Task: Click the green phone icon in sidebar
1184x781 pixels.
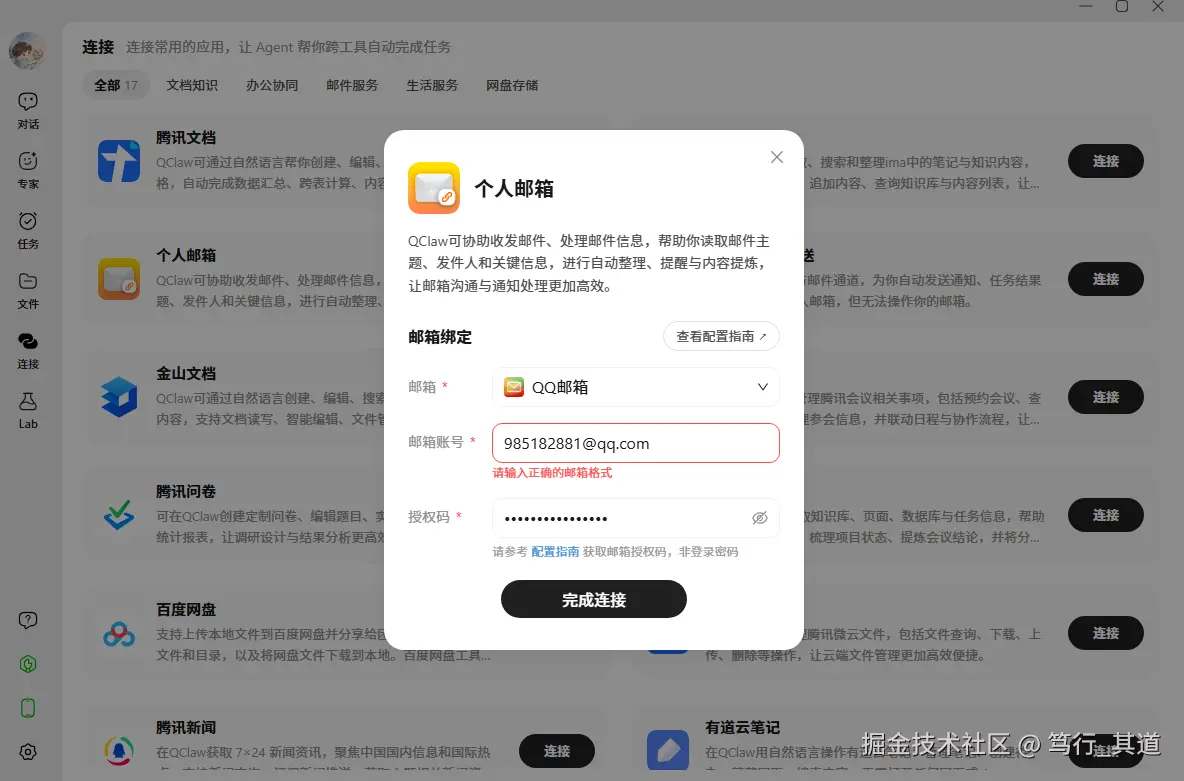Action: 28,708
